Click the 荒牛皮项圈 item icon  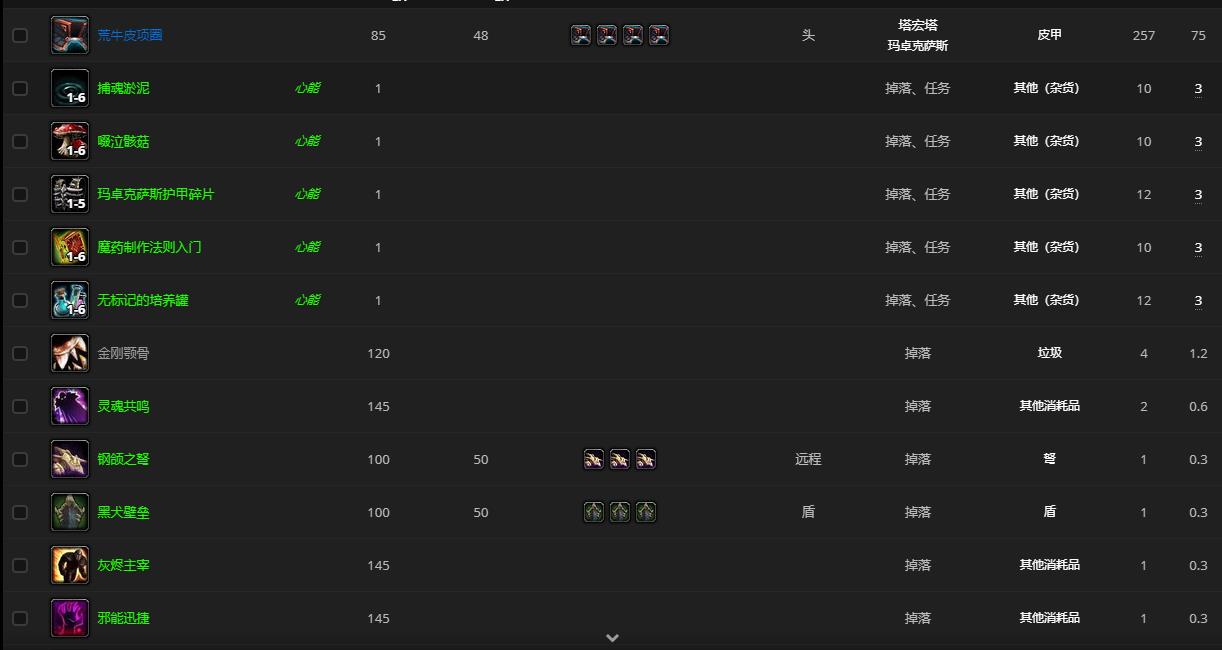click(x=70, y=35)
